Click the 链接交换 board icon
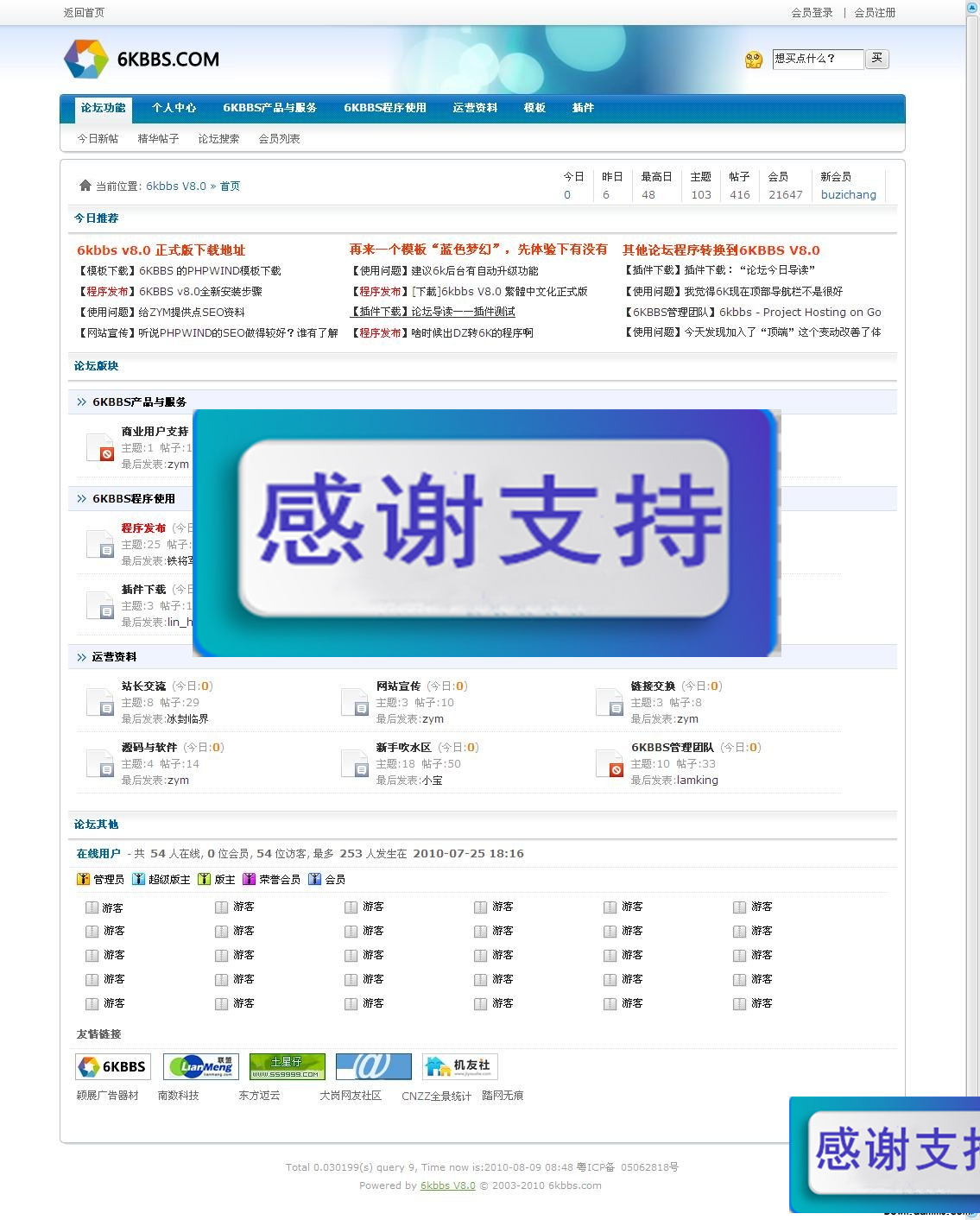This screenshot has width=980, height=1220. [x=610, y=702]
